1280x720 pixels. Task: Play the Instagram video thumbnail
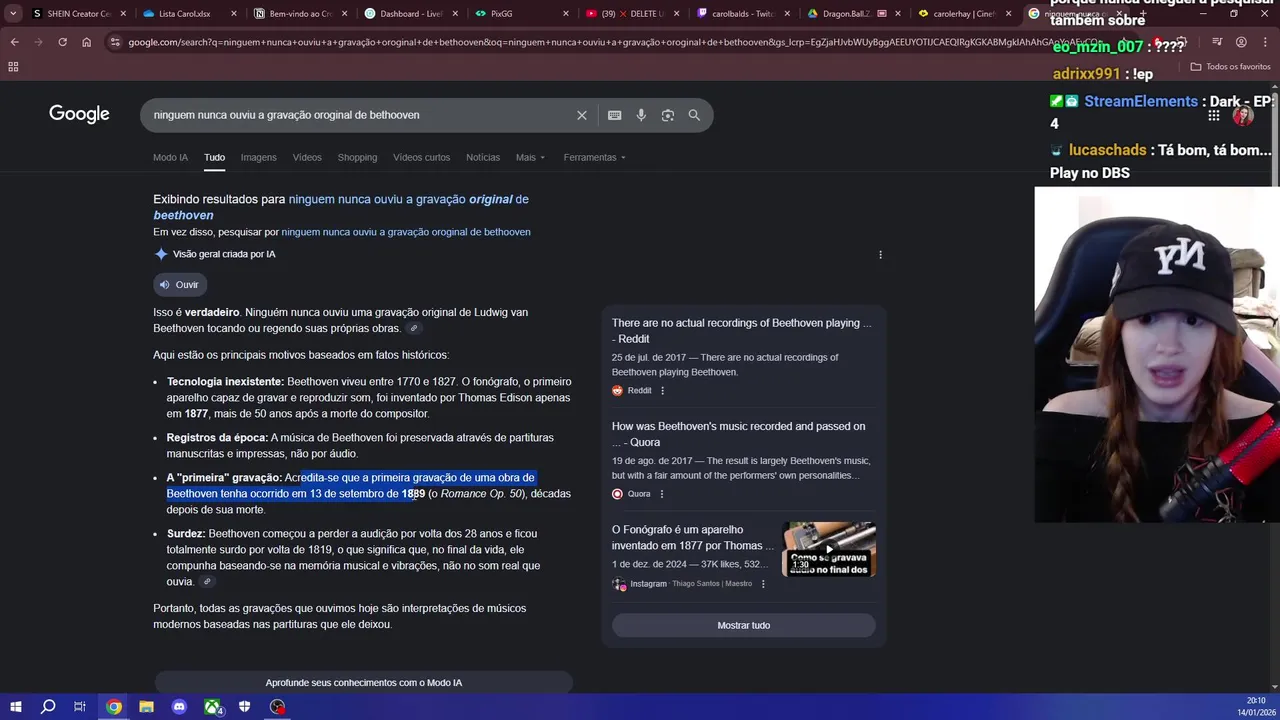(x=828, y=549)
